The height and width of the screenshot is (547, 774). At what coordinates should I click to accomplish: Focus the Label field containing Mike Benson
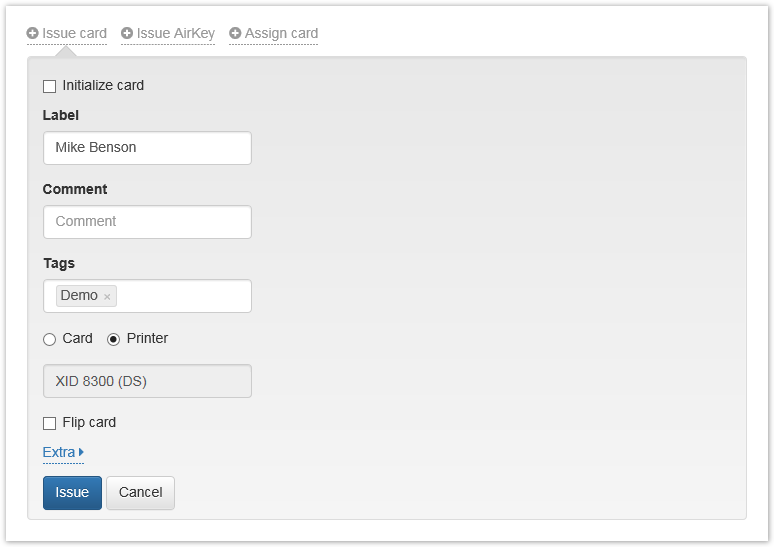point(147,148)
